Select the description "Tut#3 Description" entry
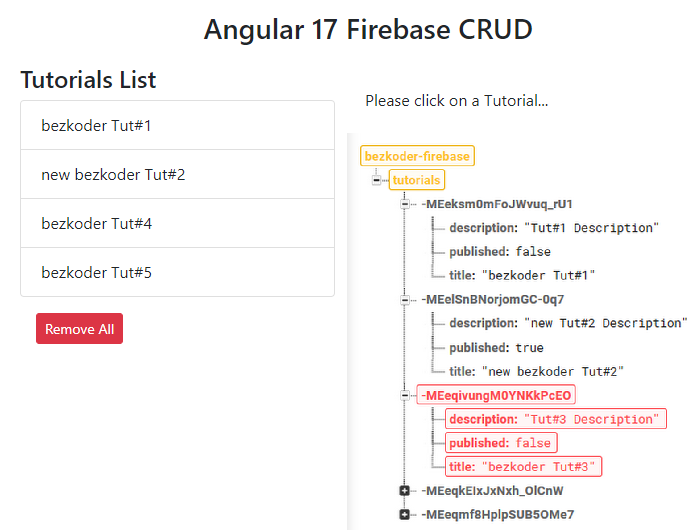The image size is (700, 530). click(x=556, y=419)
